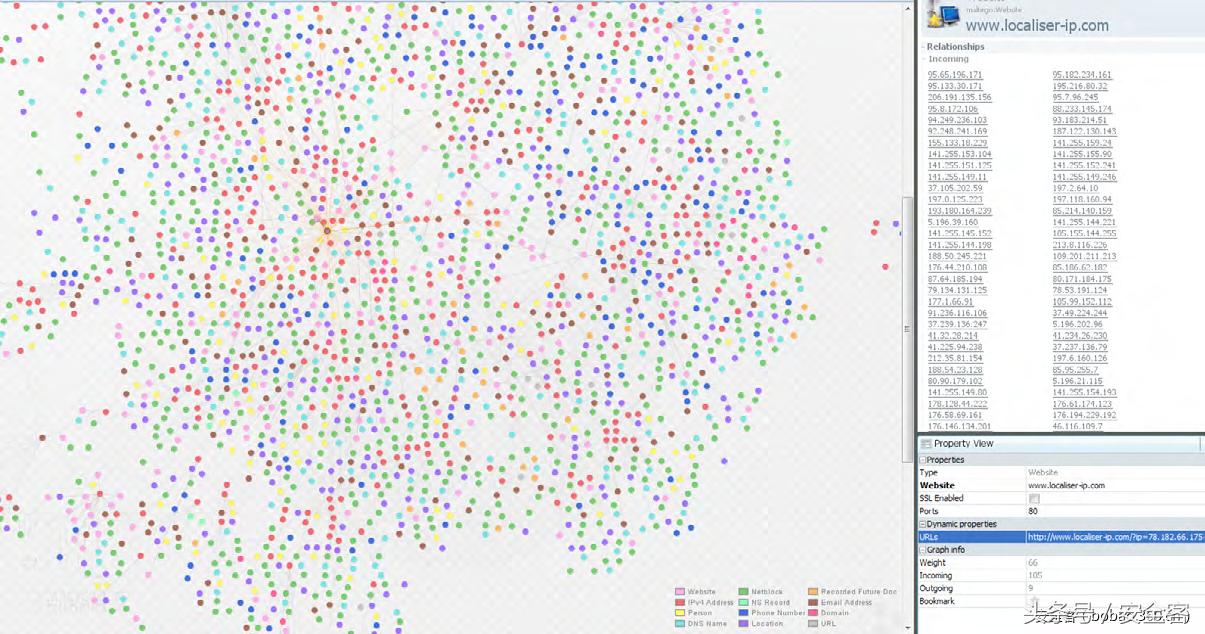This screenshot has width=1205, height=634.
Task: Click the Netblock green legend swatch
Action: (x=744, y=593)
